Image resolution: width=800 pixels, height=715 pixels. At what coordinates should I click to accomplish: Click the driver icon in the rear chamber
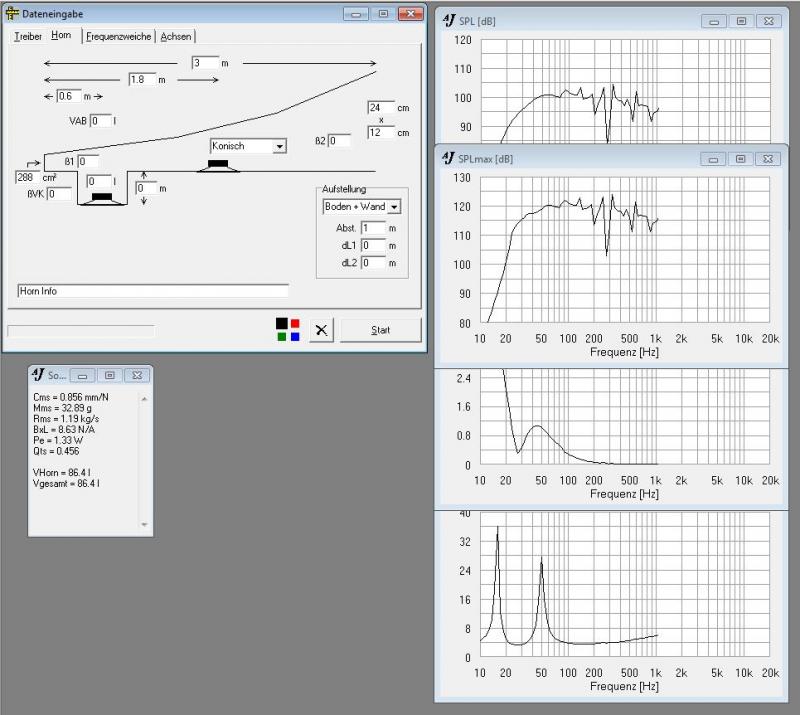[x=102, y=198]
